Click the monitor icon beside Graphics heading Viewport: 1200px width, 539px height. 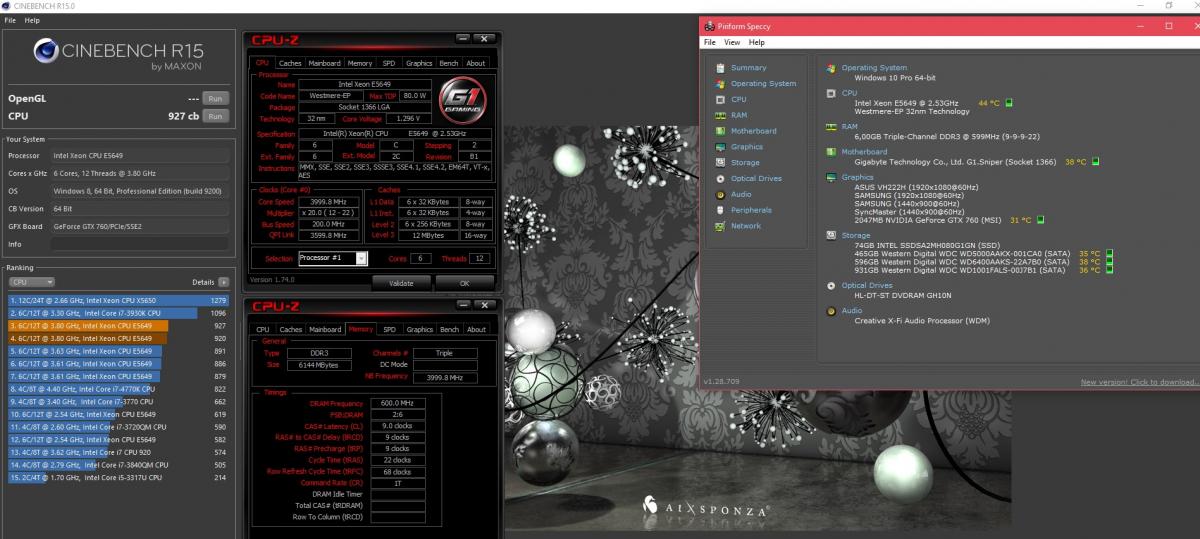(831, 177)
